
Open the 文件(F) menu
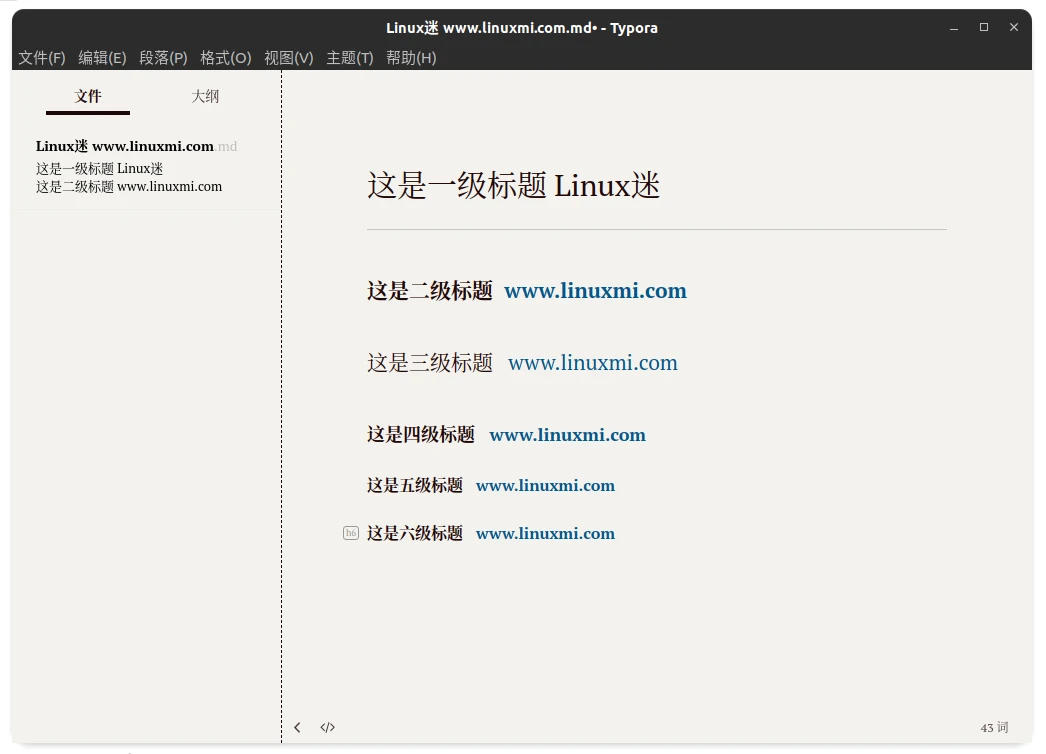coord(41,58)
